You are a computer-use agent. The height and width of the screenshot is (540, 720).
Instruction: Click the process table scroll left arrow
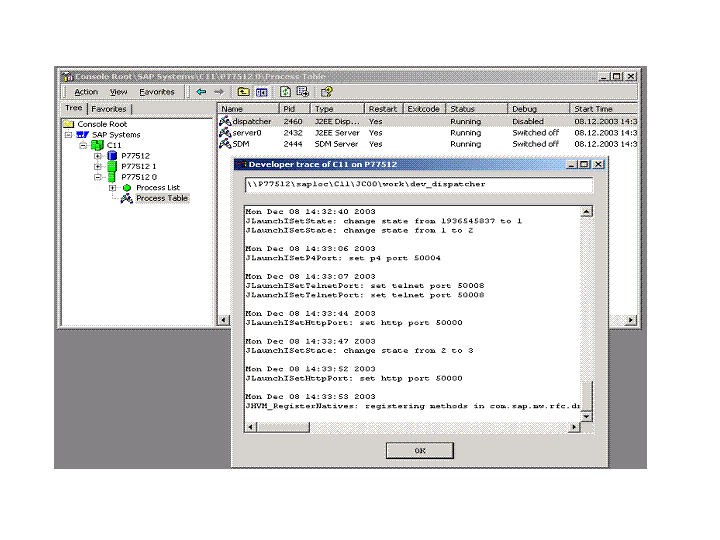point(224,320)
